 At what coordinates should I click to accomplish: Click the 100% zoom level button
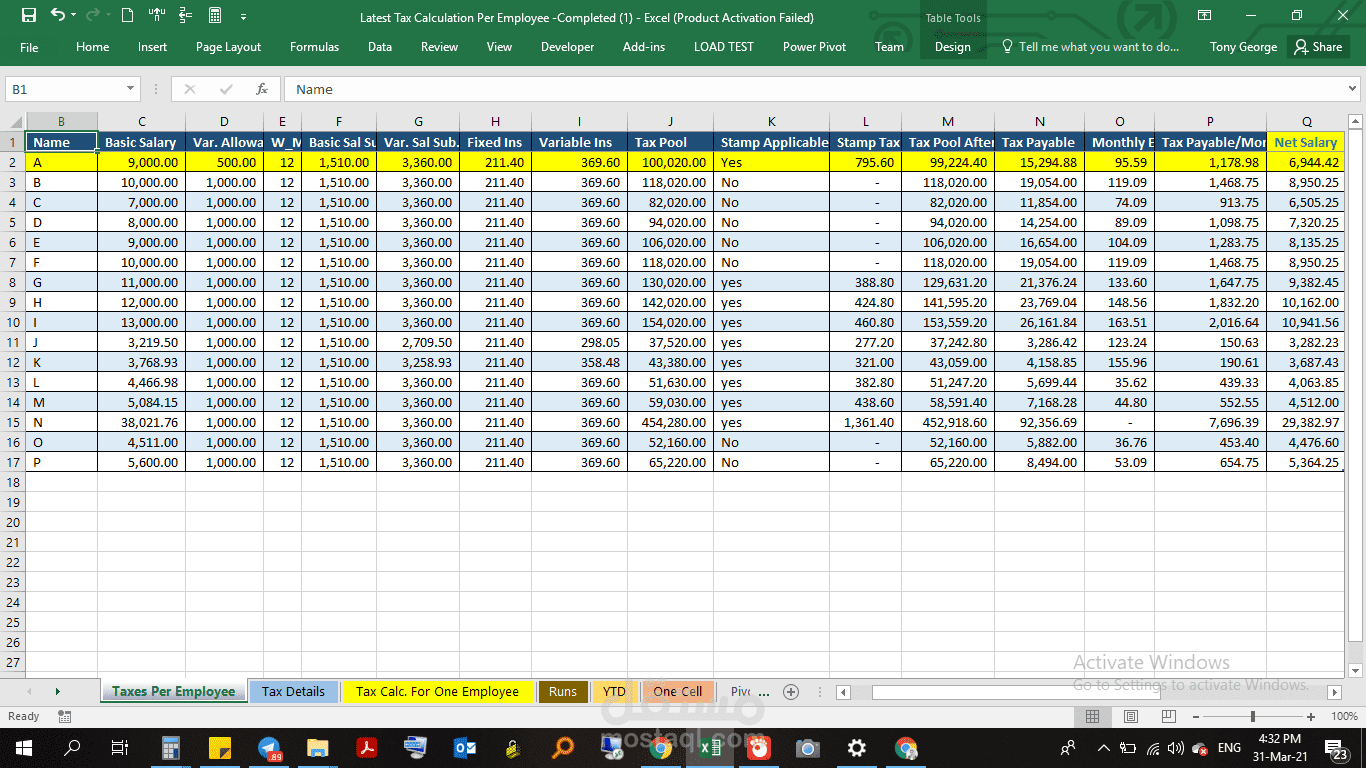click(1345, 717)
